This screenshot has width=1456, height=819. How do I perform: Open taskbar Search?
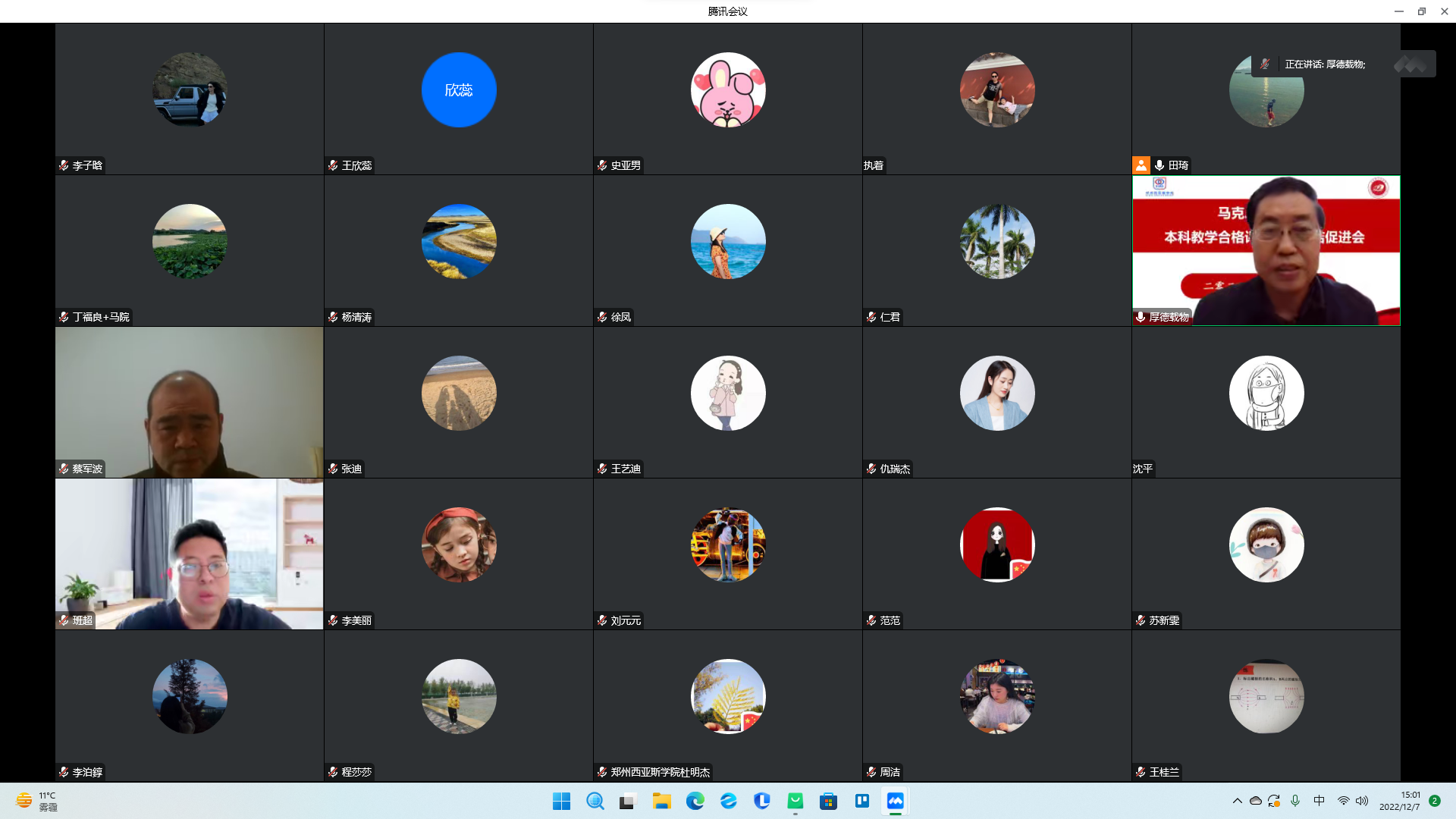click(x=595, y=801)
